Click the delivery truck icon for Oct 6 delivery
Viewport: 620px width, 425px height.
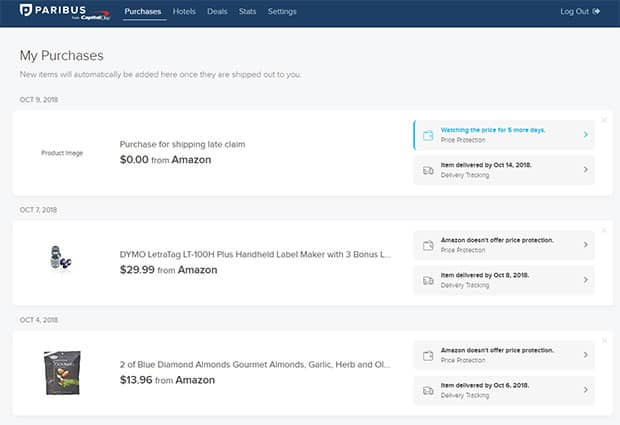(428, 391)
